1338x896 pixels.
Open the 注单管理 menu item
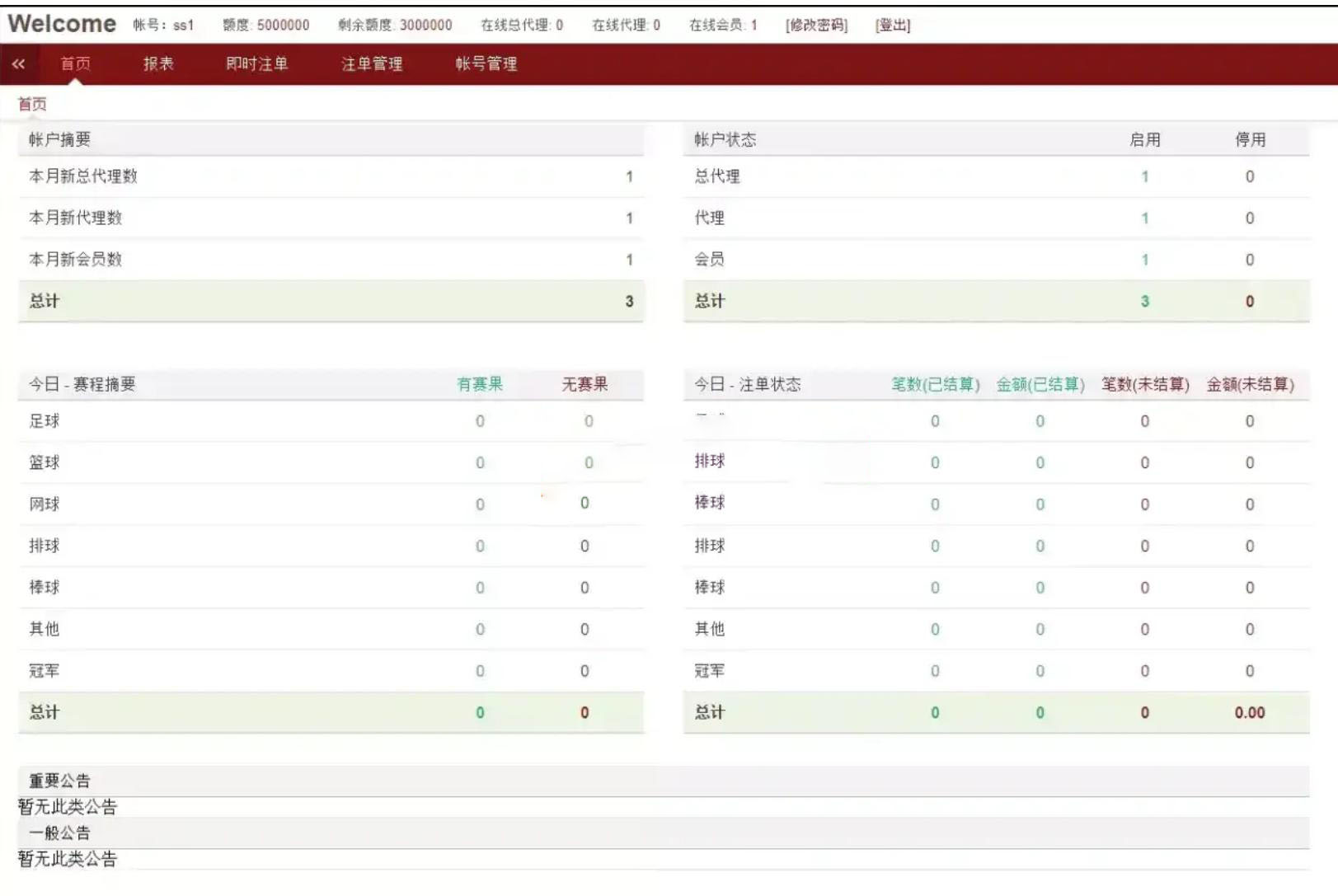click(372, 64)
